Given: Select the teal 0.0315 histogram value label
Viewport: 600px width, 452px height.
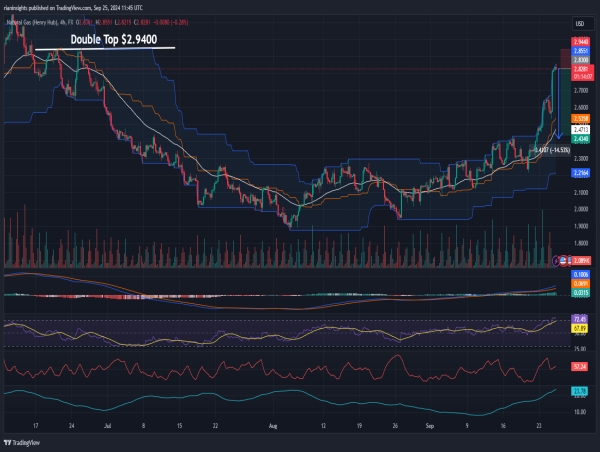Looking at the screenshot, I should click(580, 293).
